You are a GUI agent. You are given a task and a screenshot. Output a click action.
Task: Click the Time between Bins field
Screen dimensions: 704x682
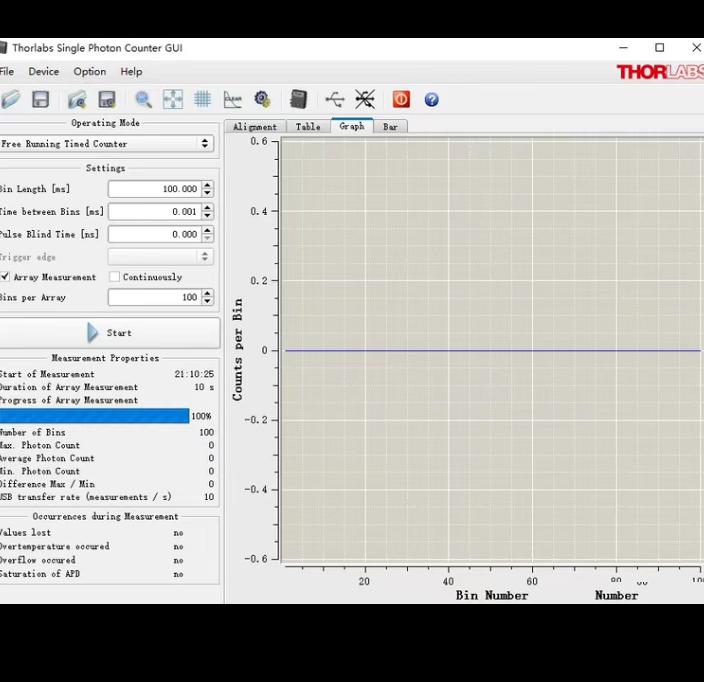point(155,211)
